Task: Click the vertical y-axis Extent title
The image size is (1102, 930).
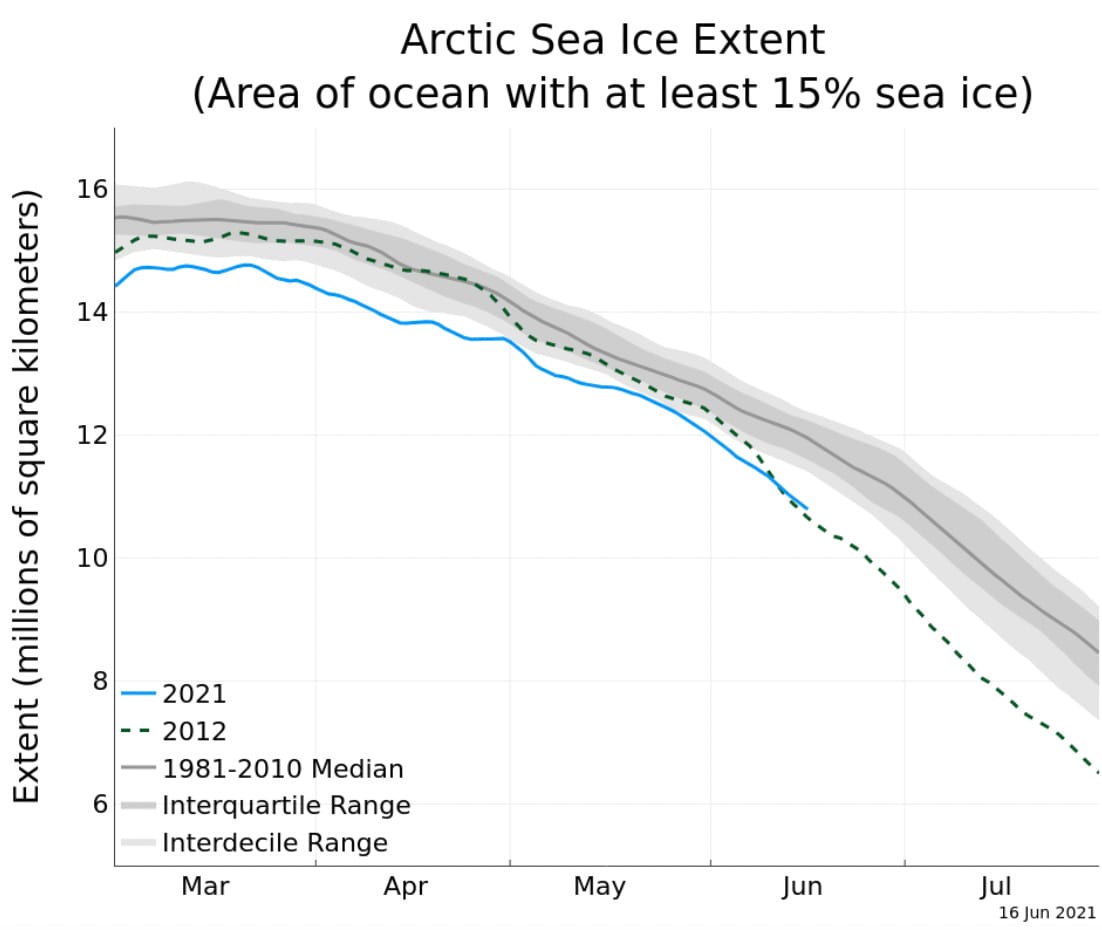Action: (x=28, y=495)
